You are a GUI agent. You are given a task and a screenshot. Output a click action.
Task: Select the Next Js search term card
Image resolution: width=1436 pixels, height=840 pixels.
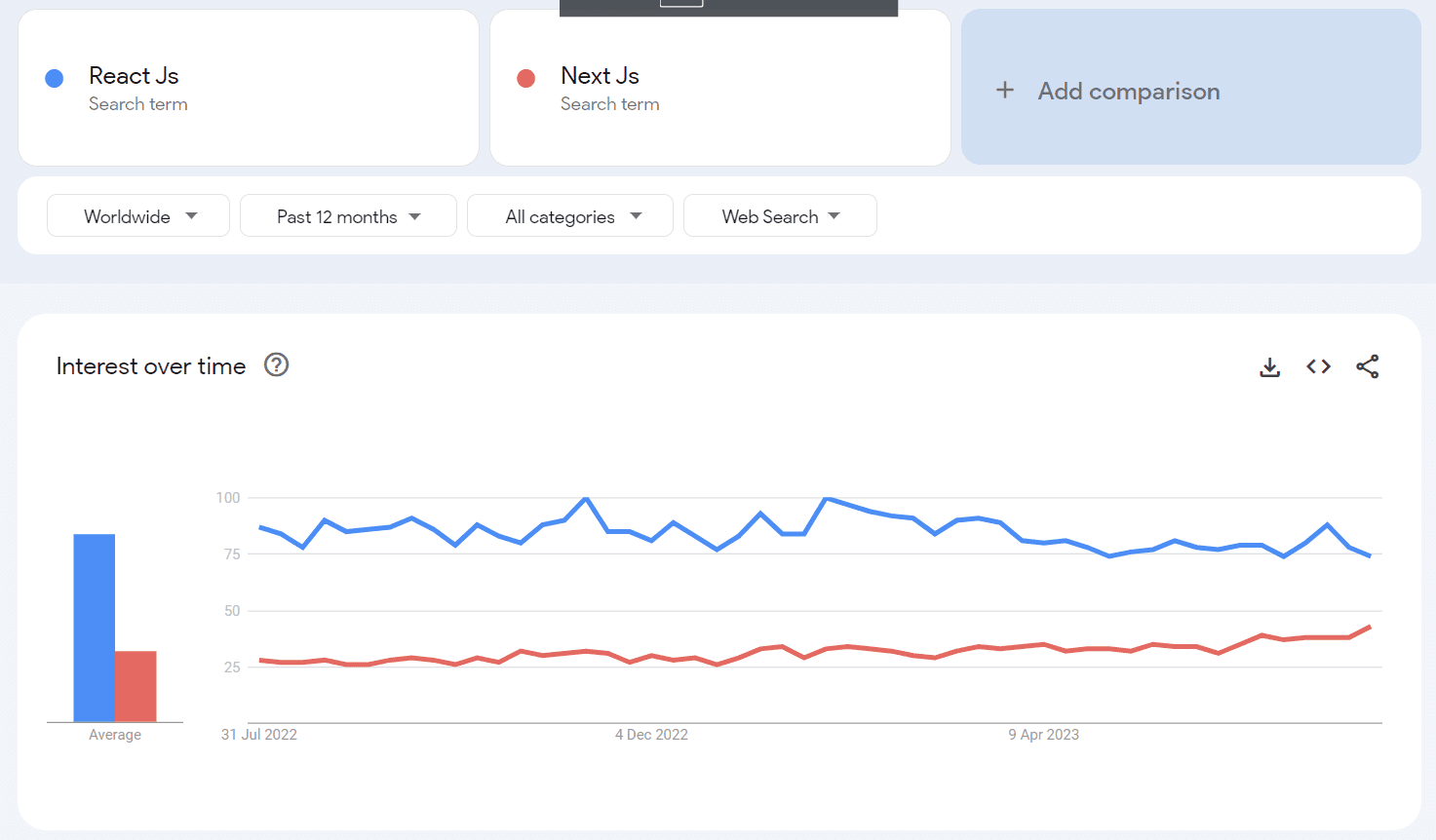coord(720,88)
